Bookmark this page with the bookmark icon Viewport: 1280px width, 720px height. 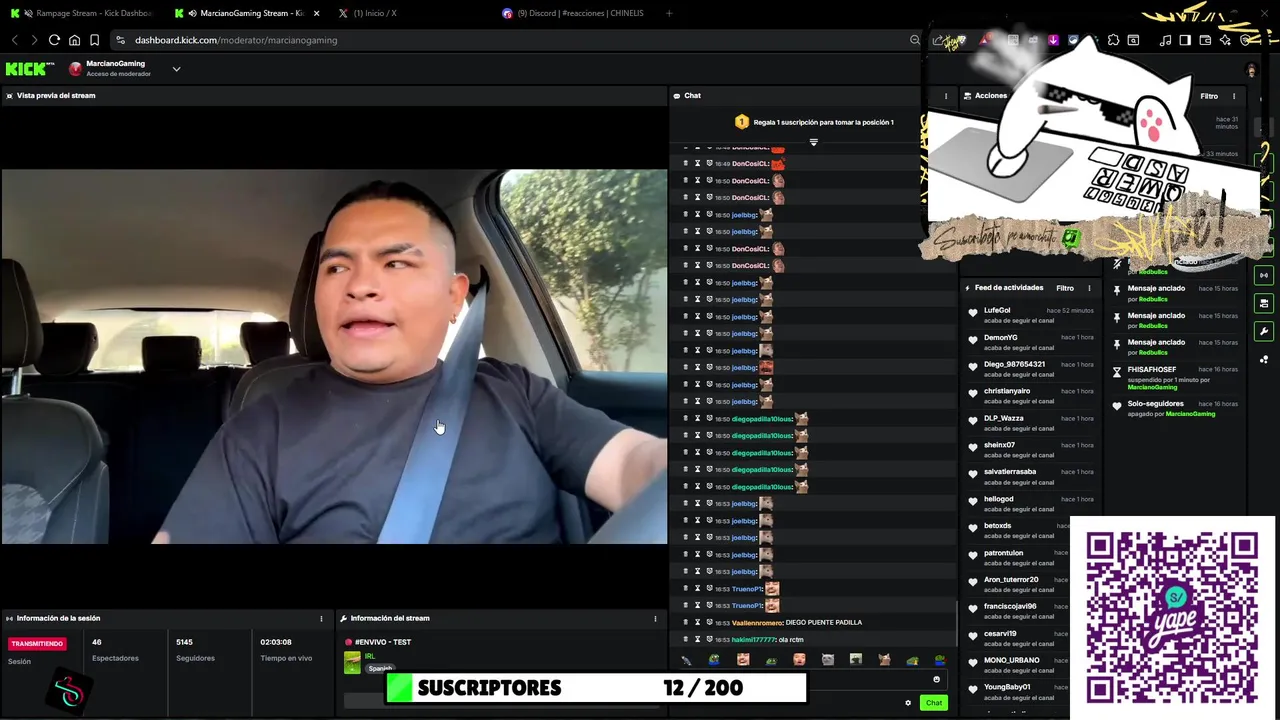tap(94, 40)
